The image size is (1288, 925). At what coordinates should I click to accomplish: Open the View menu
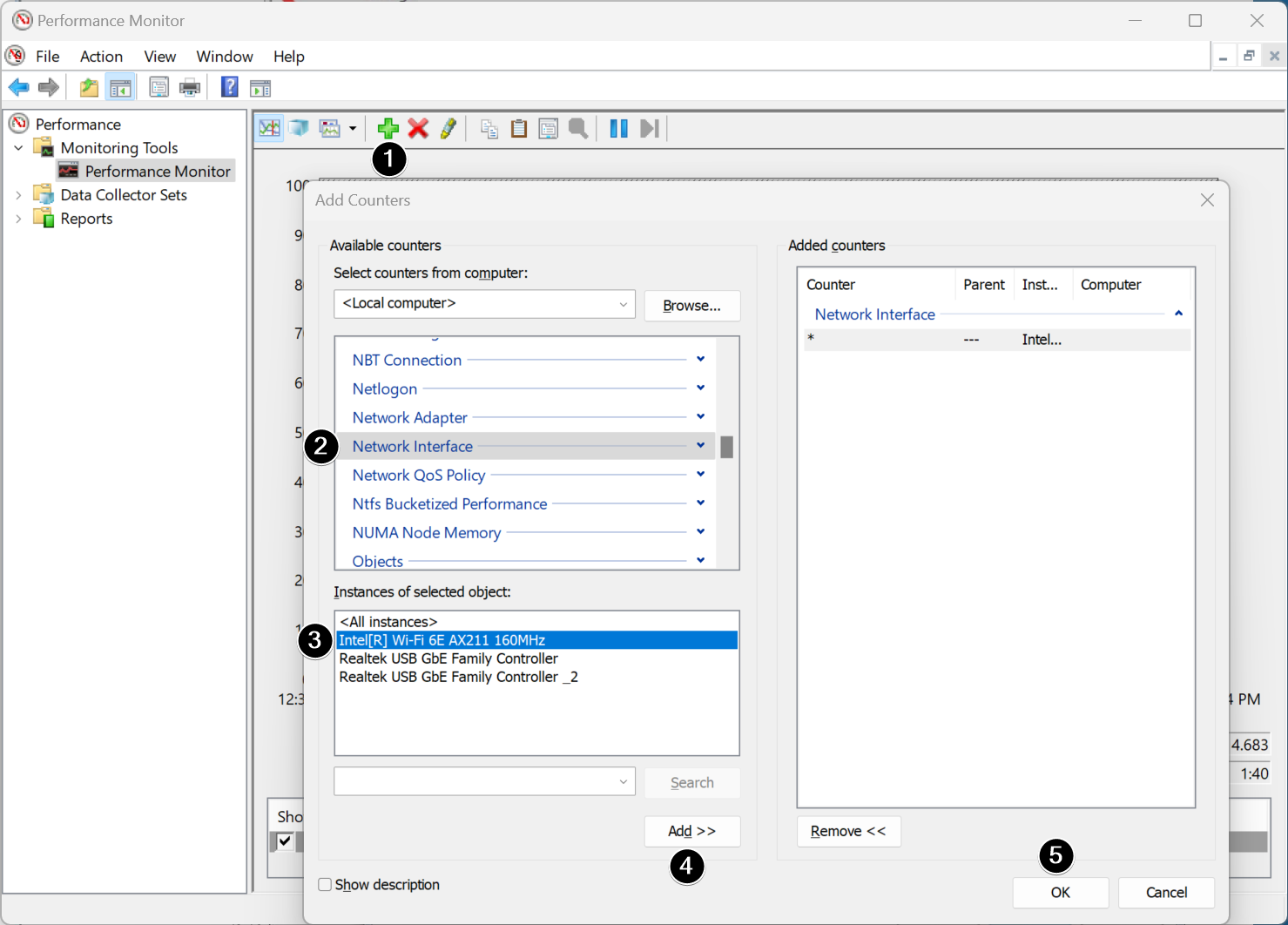click(159, 57)
